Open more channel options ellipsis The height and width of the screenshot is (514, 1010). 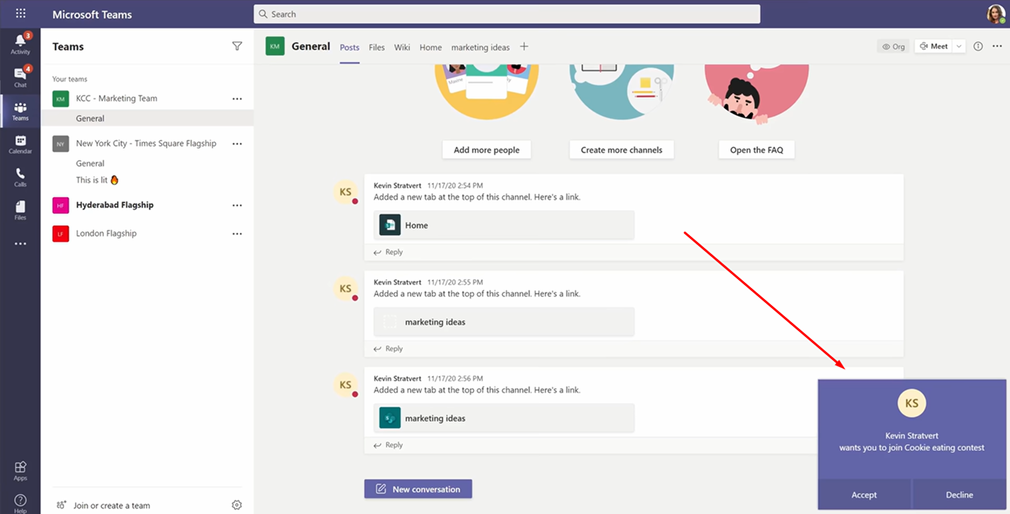(997, 46)
